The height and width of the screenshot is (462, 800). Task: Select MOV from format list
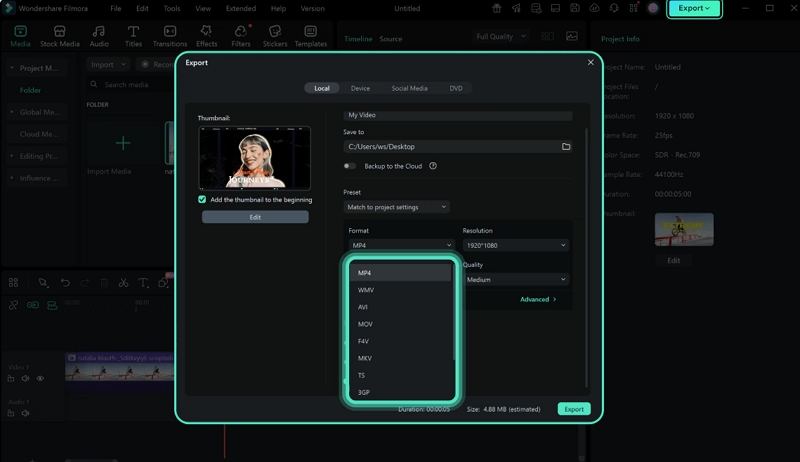[401, 324]
